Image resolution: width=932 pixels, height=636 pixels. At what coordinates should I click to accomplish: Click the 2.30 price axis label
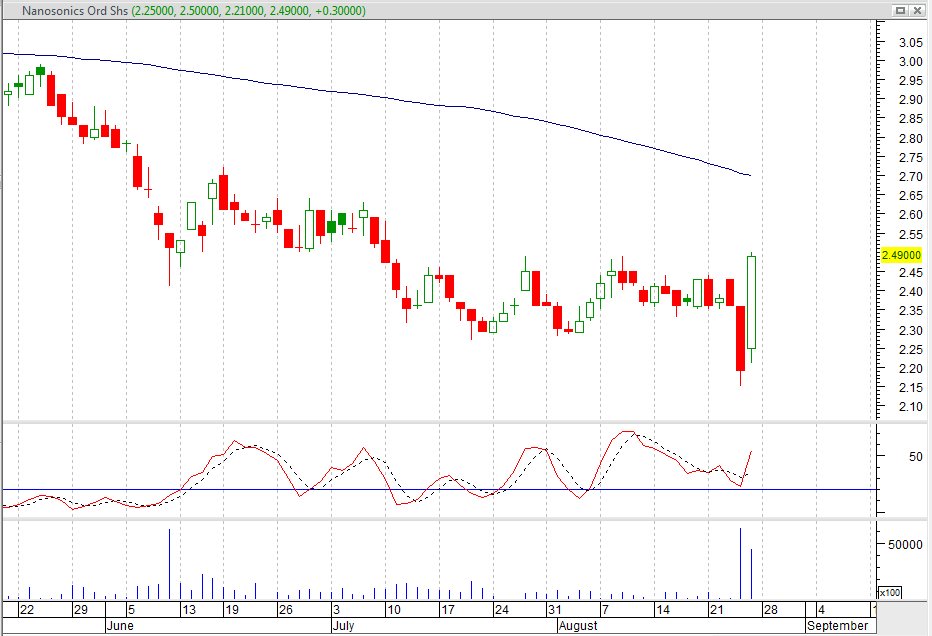(911, 330)
